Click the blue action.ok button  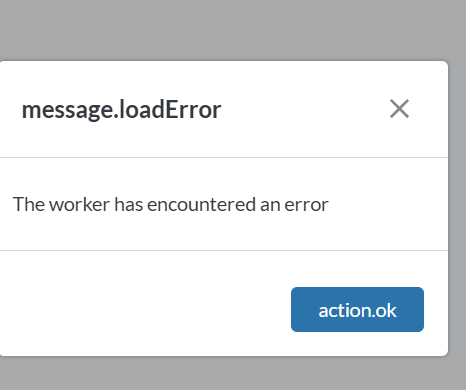pos(357,309)
